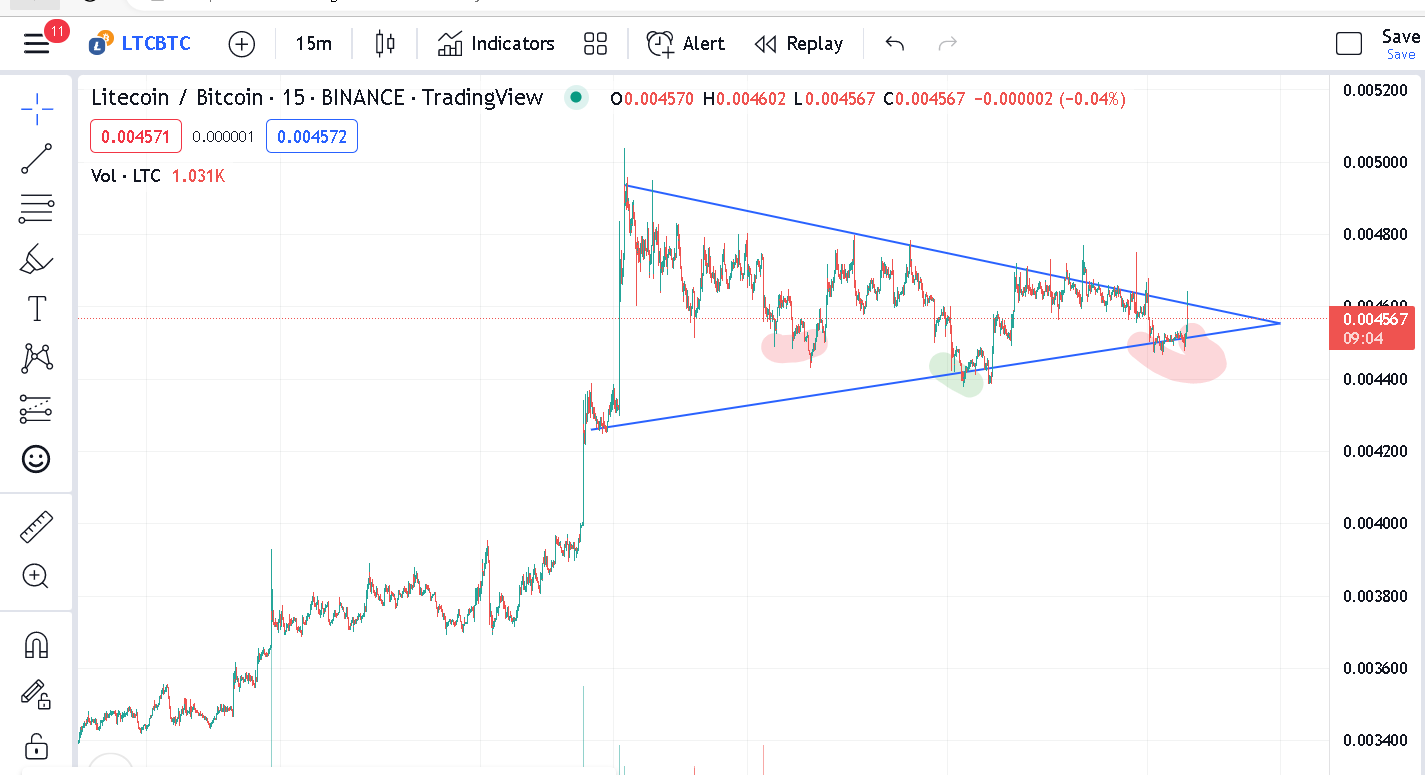Open the prediction and measurement tools

coord(37,408)
